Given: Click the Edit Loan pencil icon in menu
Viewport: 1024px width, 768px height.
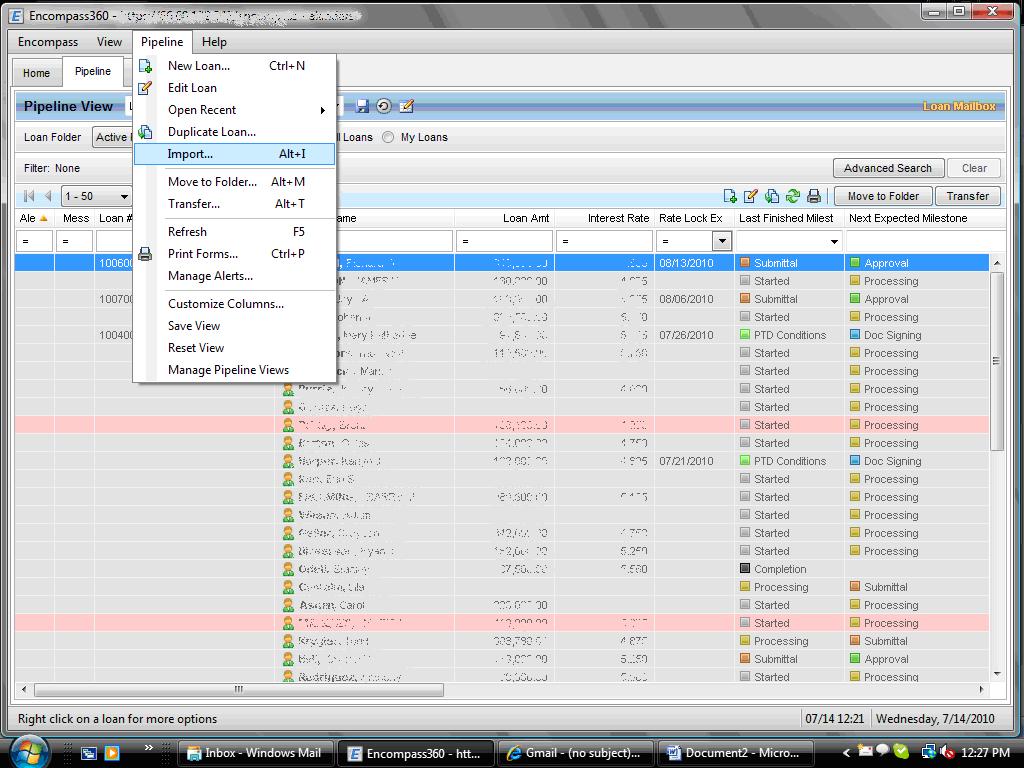Looking at the screenshot, I should click(145, 88).
